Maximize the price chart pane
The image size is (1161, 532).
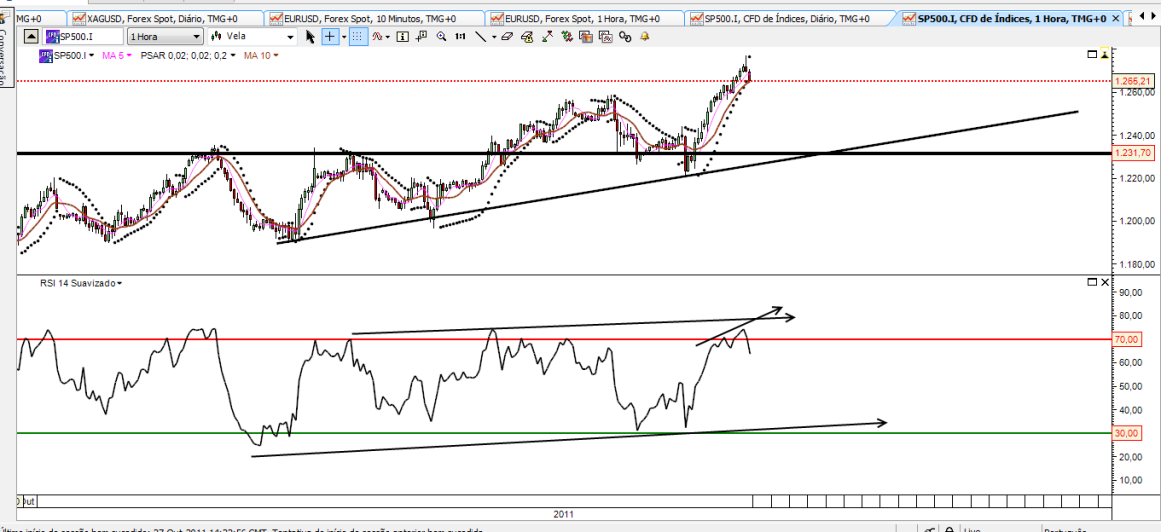coord(1091,54)
